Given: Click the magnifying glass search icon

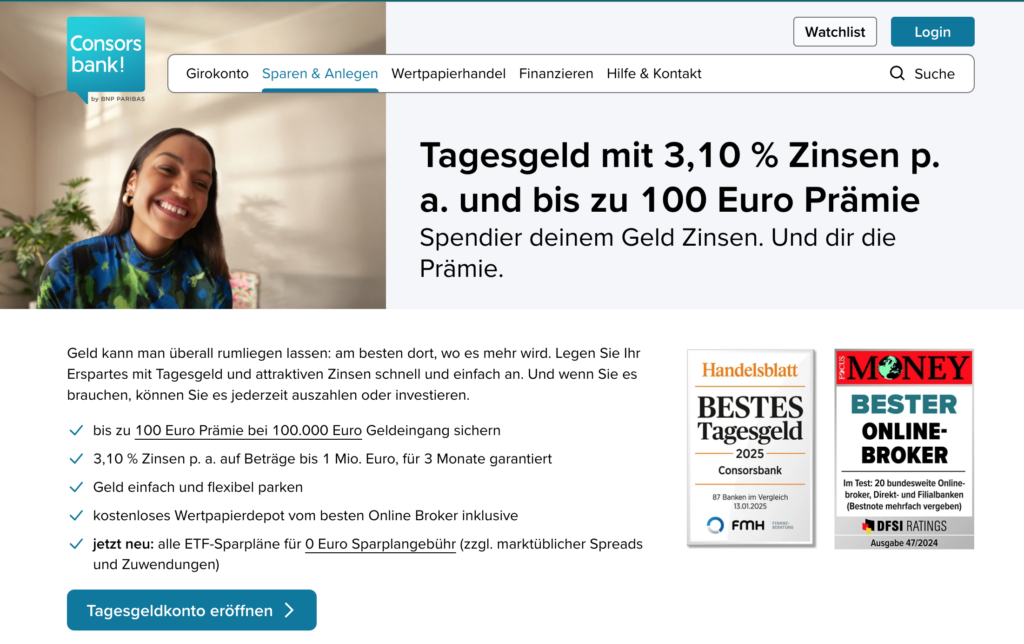Looking at the screenshot, I should click(x=897, y=73).
